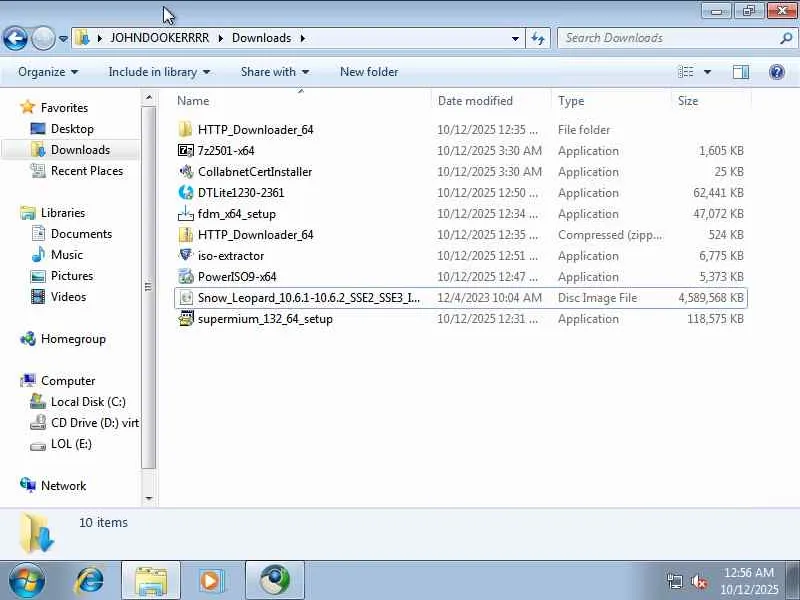The image size is (800, 600).
Task: Select the supermium_132_64_setup icon
Action: tap(186, 318)
